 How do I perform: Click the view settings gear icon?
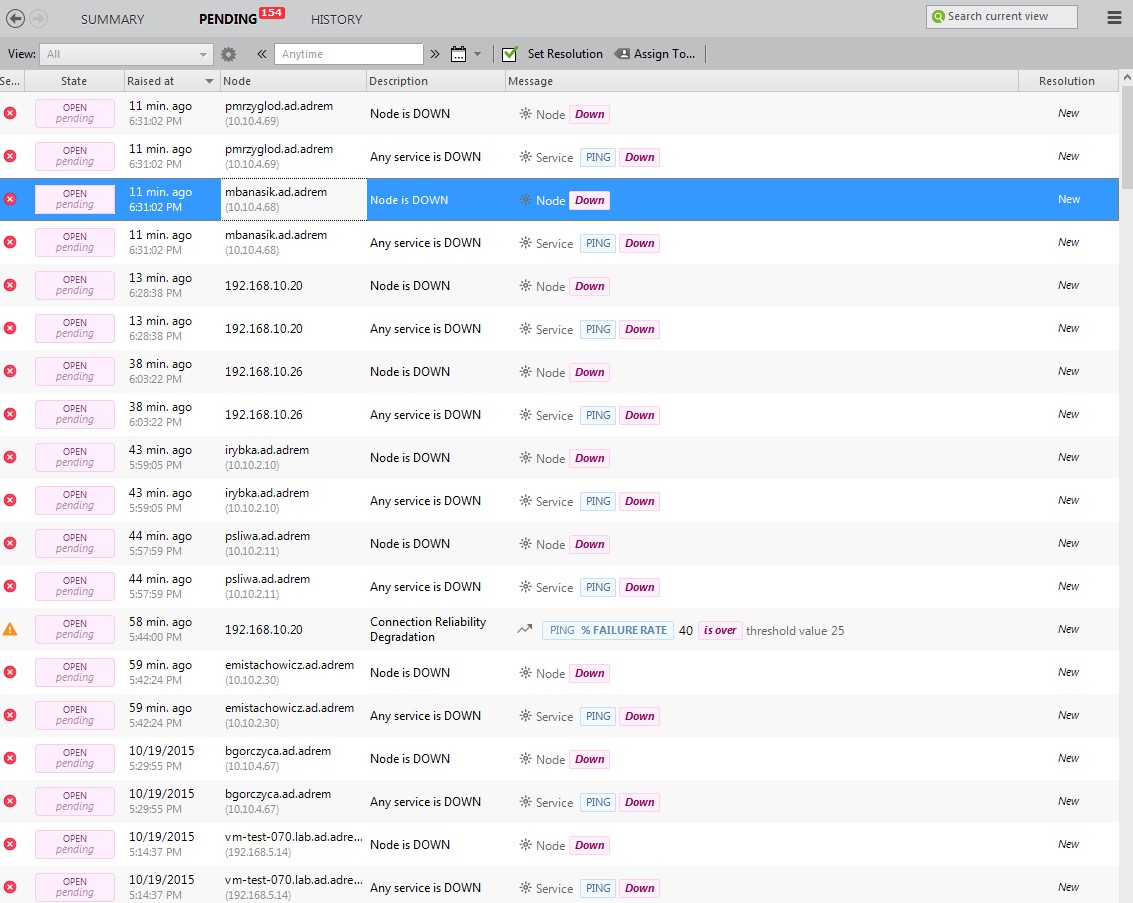pyautogui.click(x=229, y=54)
